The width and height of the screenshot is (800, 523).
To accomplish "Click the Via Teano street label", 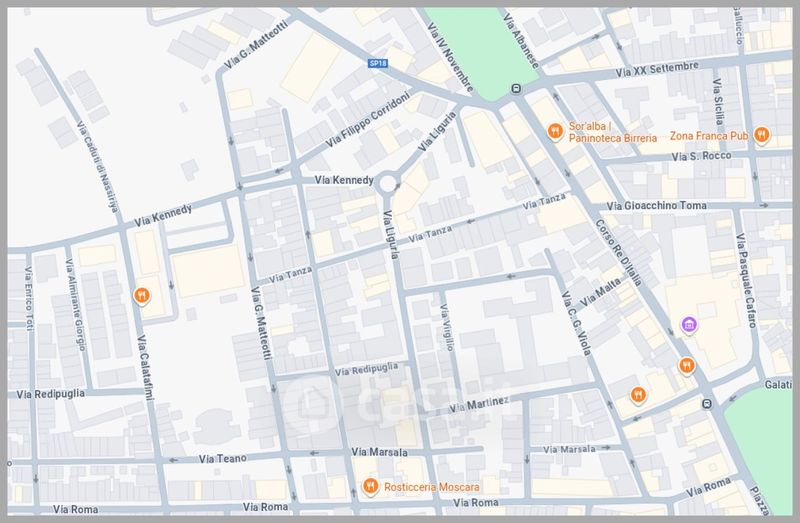I will (x=221, y=458).
